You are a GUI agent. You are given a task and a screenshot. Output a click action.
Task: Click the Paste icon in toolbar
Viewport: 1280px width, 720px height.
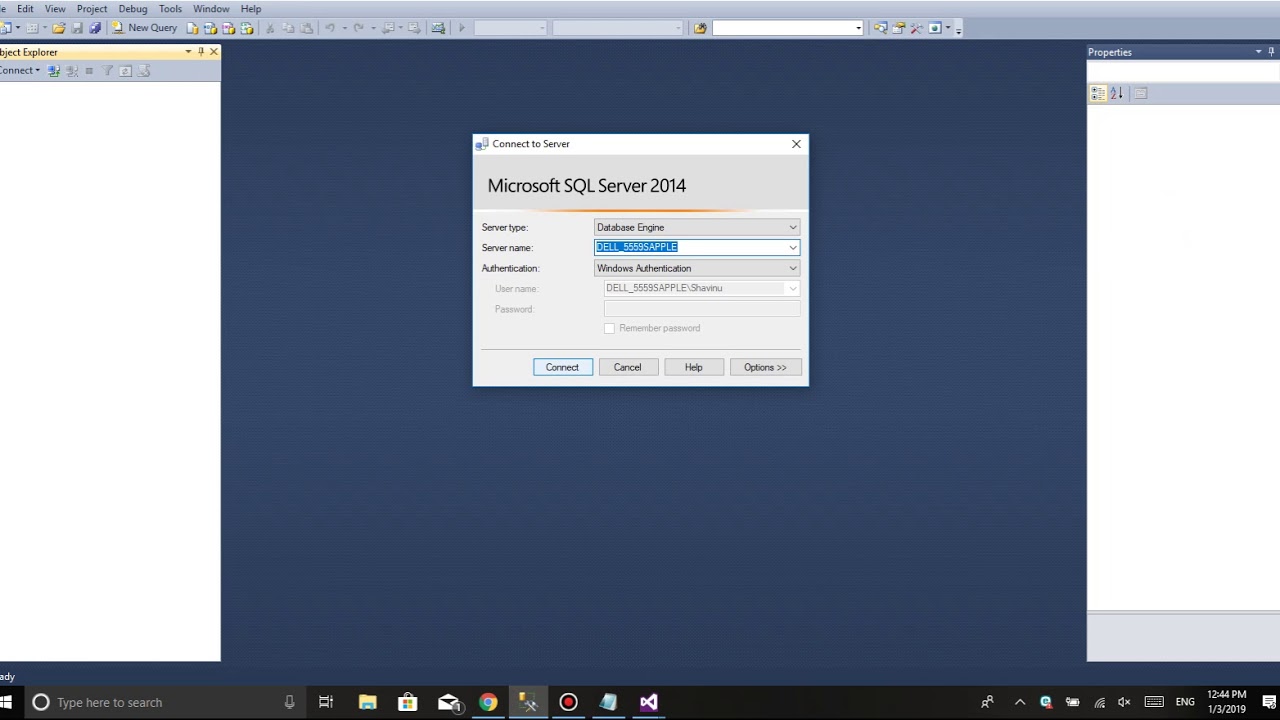click(x=306, y=28)
